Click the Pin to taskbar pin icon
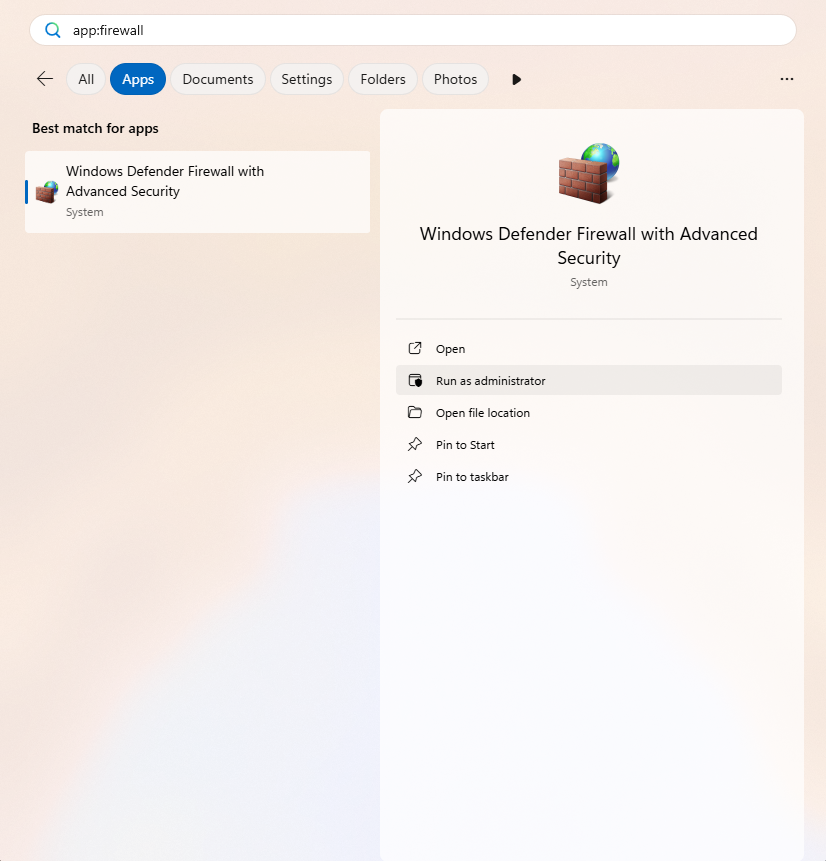826x861 pixels. pyautogui.click(x=415, y=477)
